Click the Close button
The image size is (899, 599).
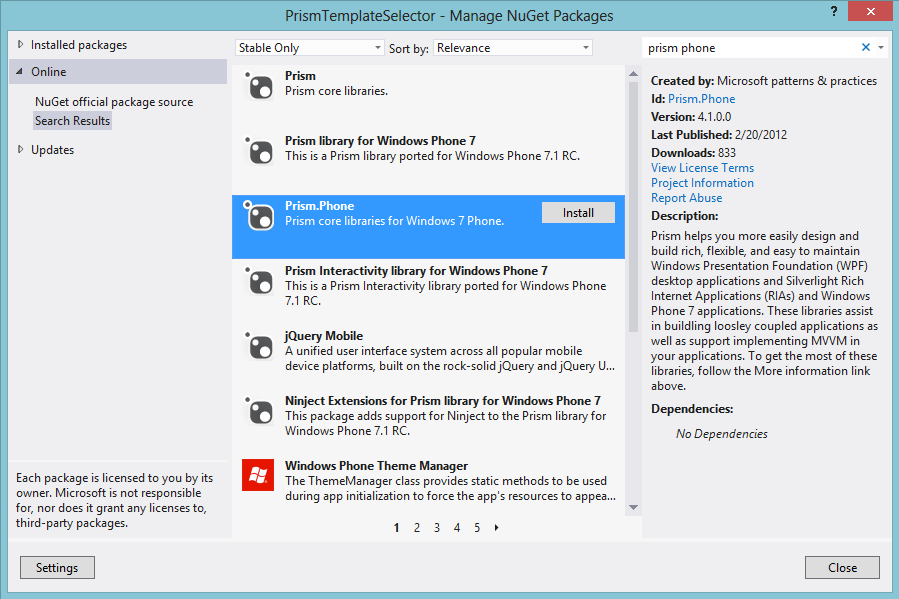point(842,567)
